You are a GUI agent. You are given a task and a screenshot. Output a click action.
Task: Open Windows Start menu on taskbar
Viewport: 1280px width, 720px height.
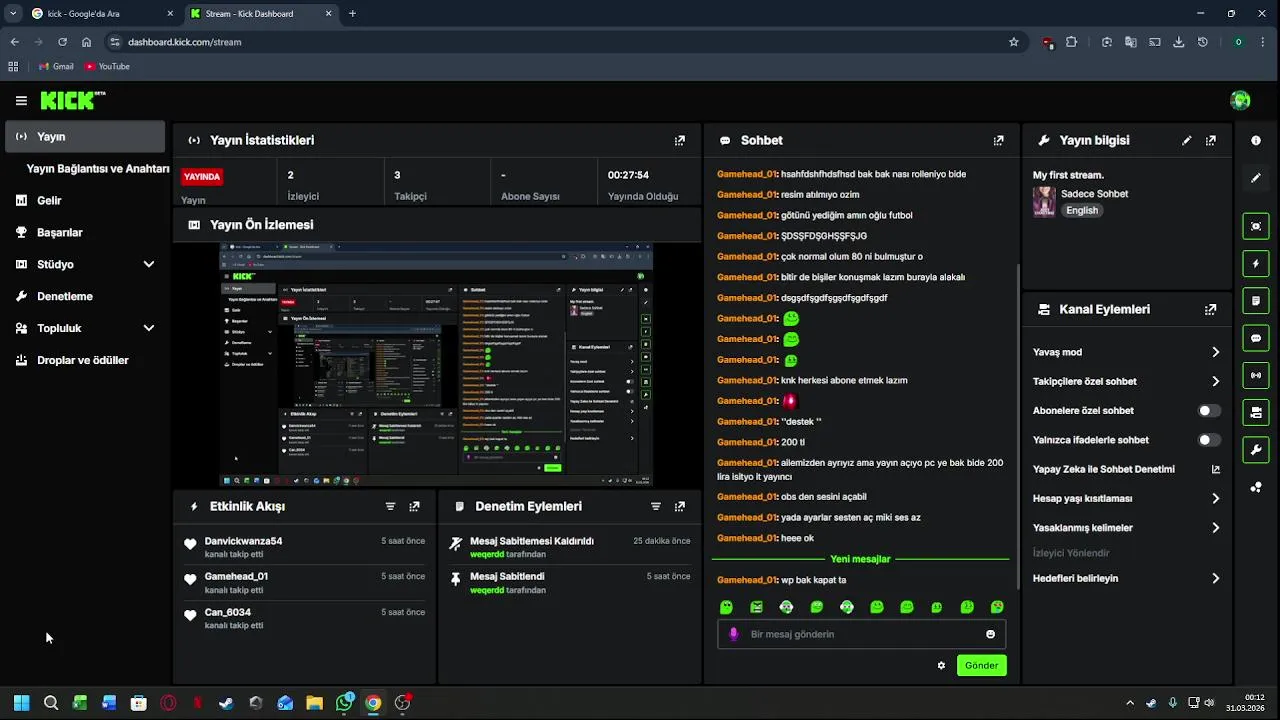[x=21, y=703]
